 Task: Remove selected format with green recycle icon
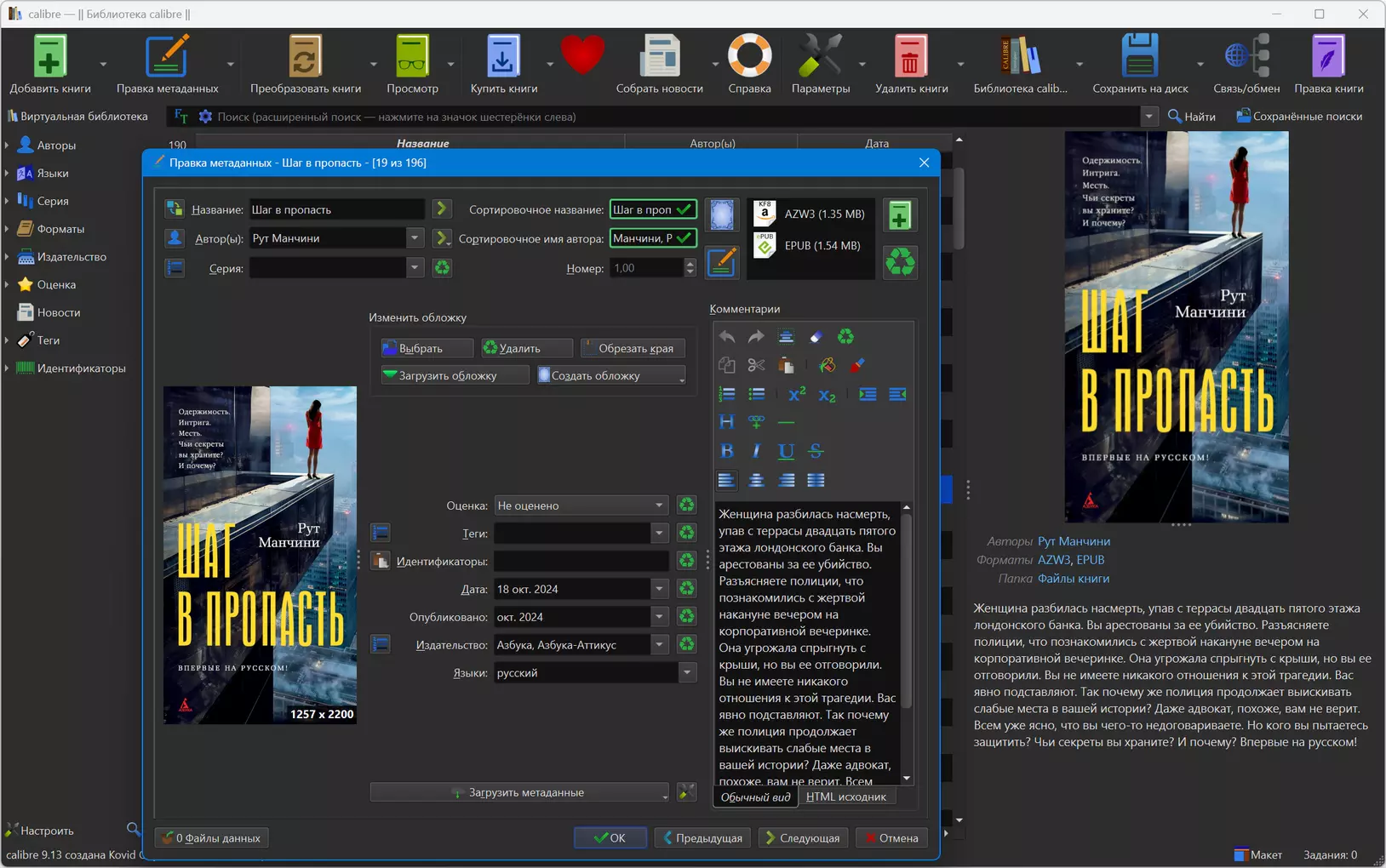(899, 262)
